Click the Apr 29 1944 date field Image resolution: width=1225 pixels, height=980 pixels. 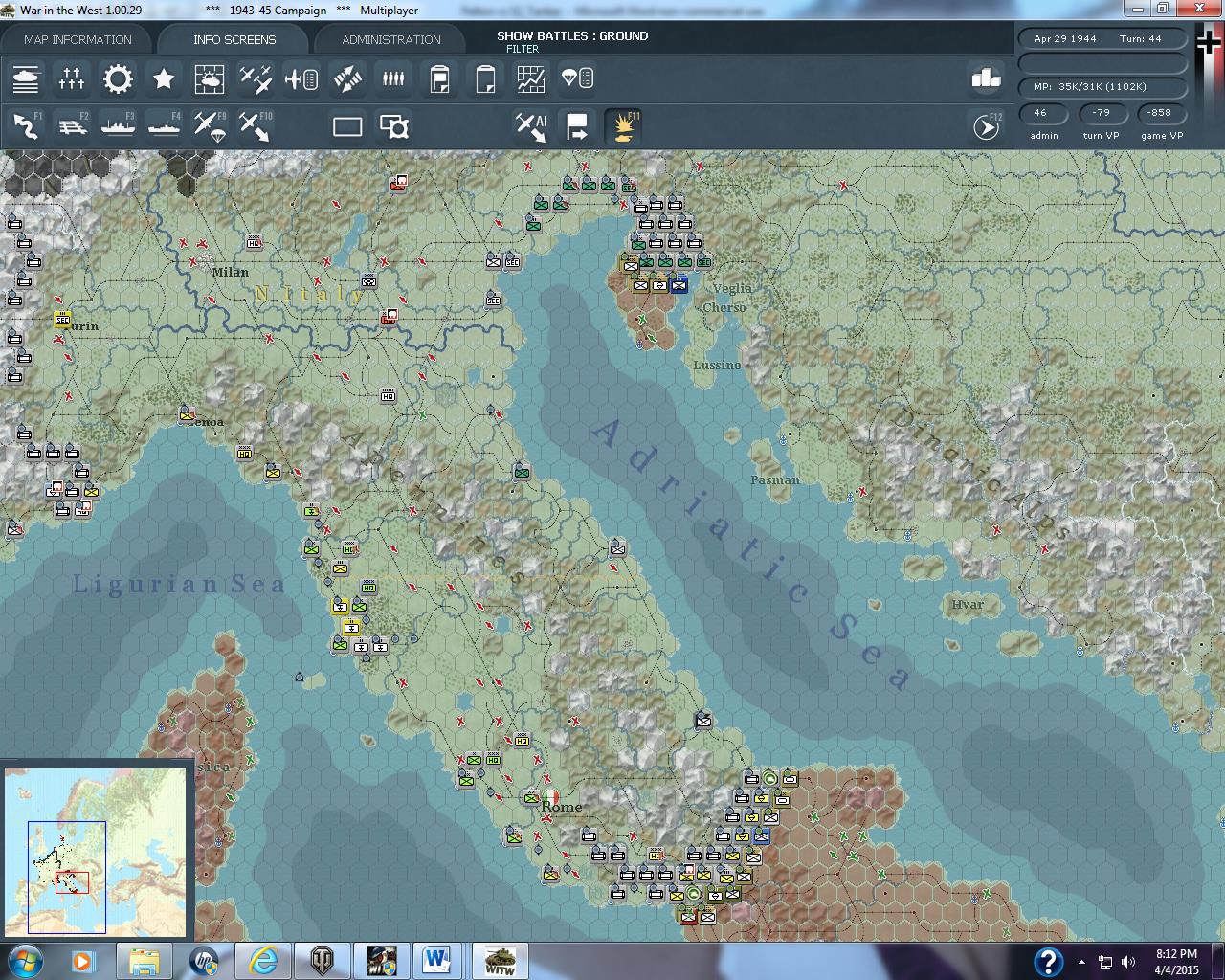[1065, 39]
